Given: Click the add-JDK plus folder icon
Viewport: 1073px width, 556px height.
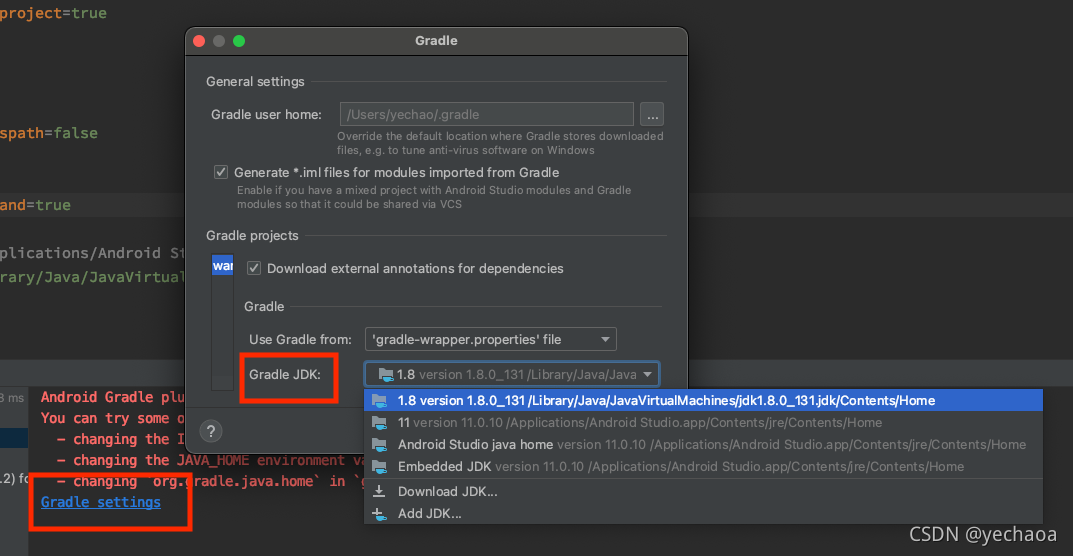Looking at the screenshot, I should click(378, 514).
